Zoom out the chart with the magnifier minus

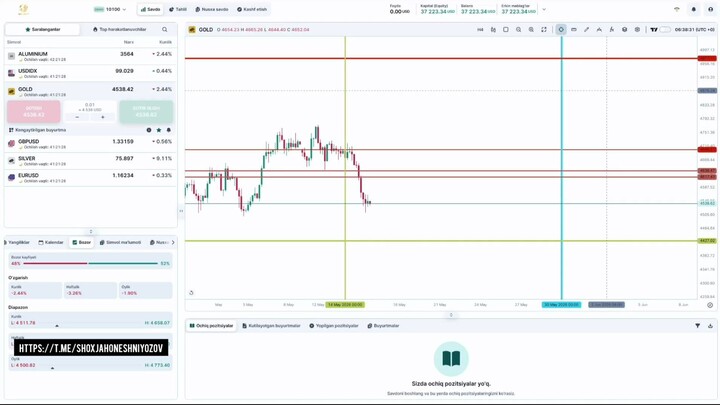[x=518, y=29]
